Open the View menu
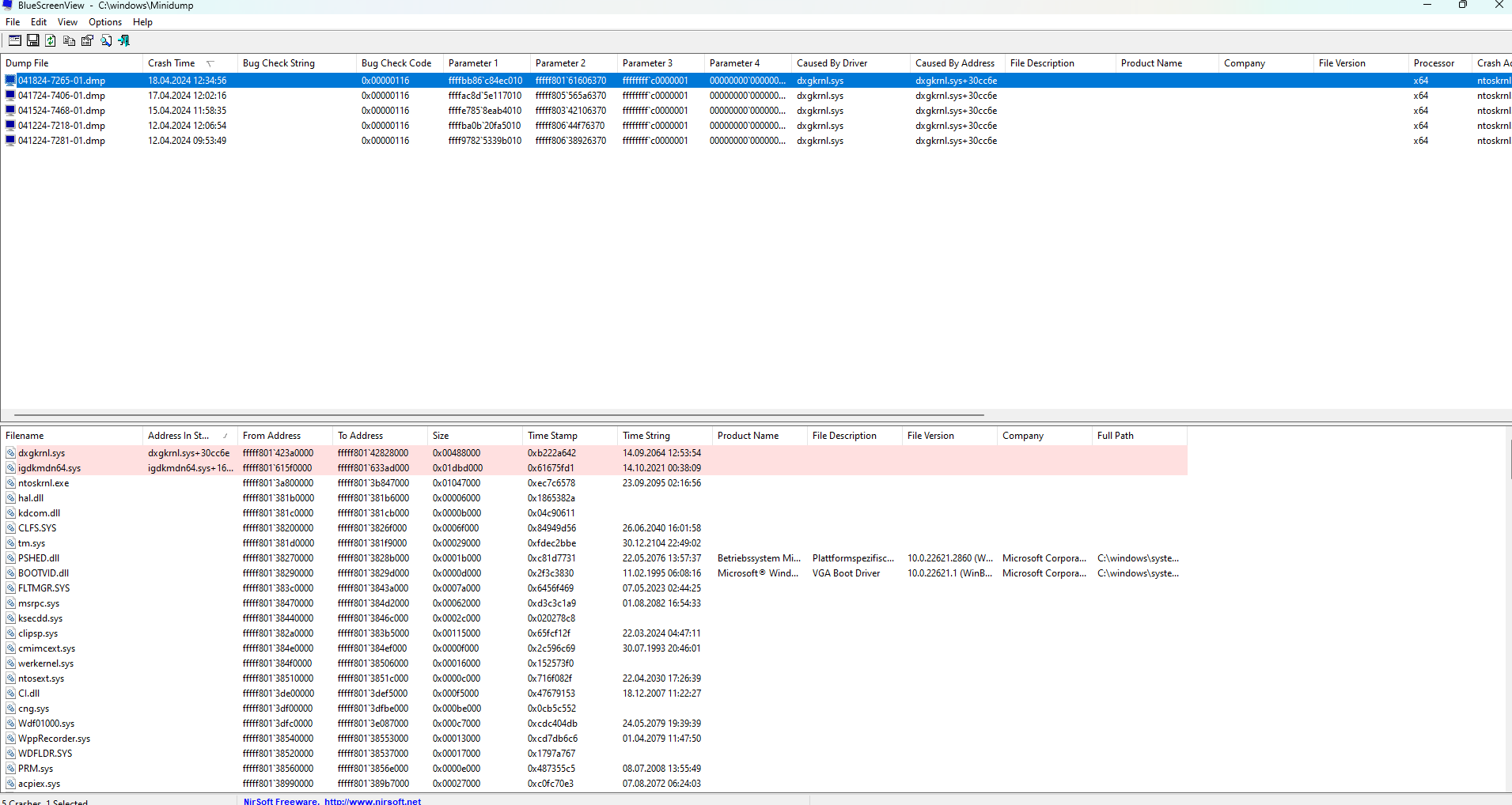Viewport: 1512px width, 805px height. [x=67, y=22]
